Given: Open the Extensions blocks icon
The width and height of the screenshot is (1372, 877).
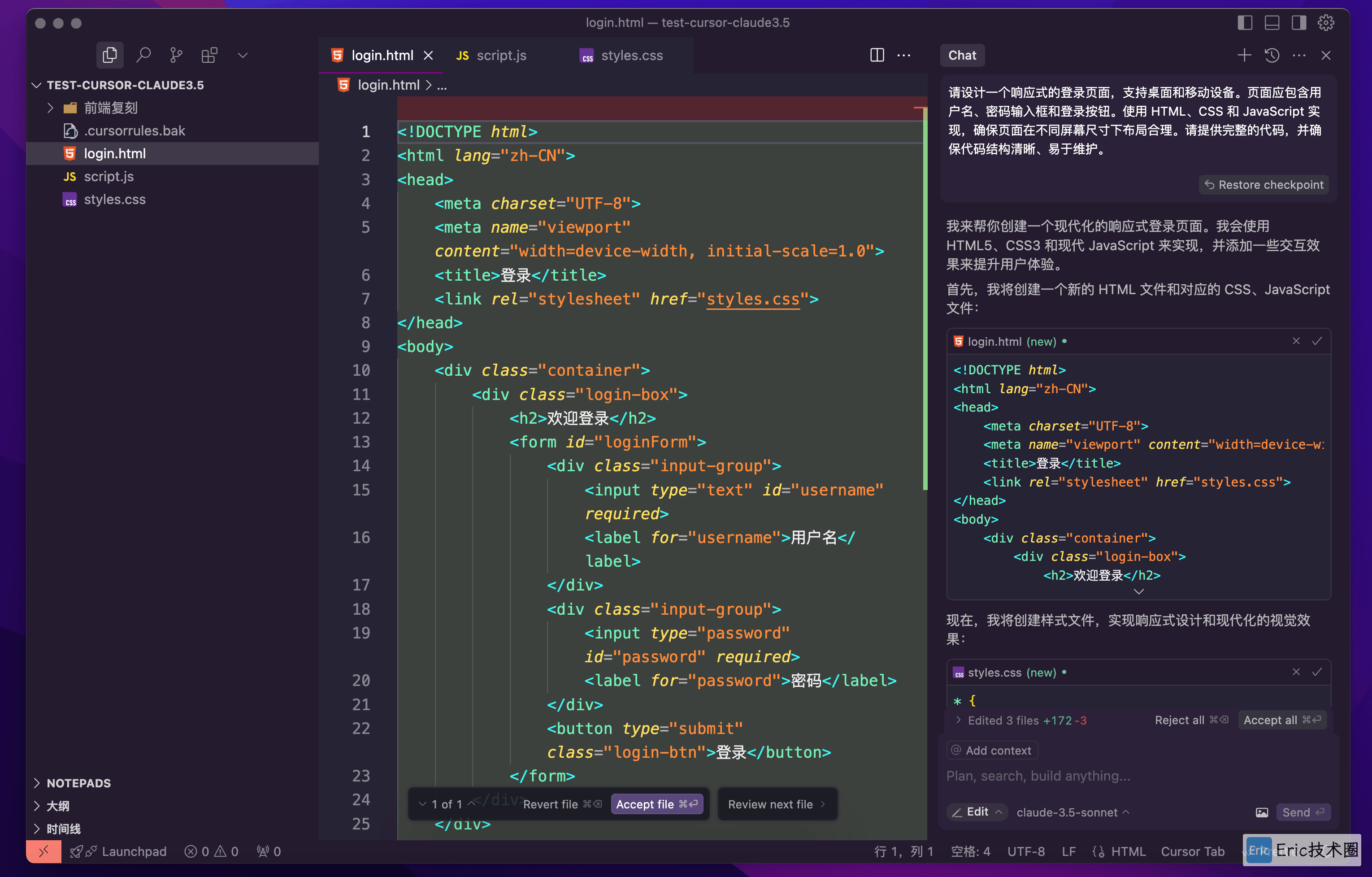Looking at the screenshot, I should click(x=209, y=55).
